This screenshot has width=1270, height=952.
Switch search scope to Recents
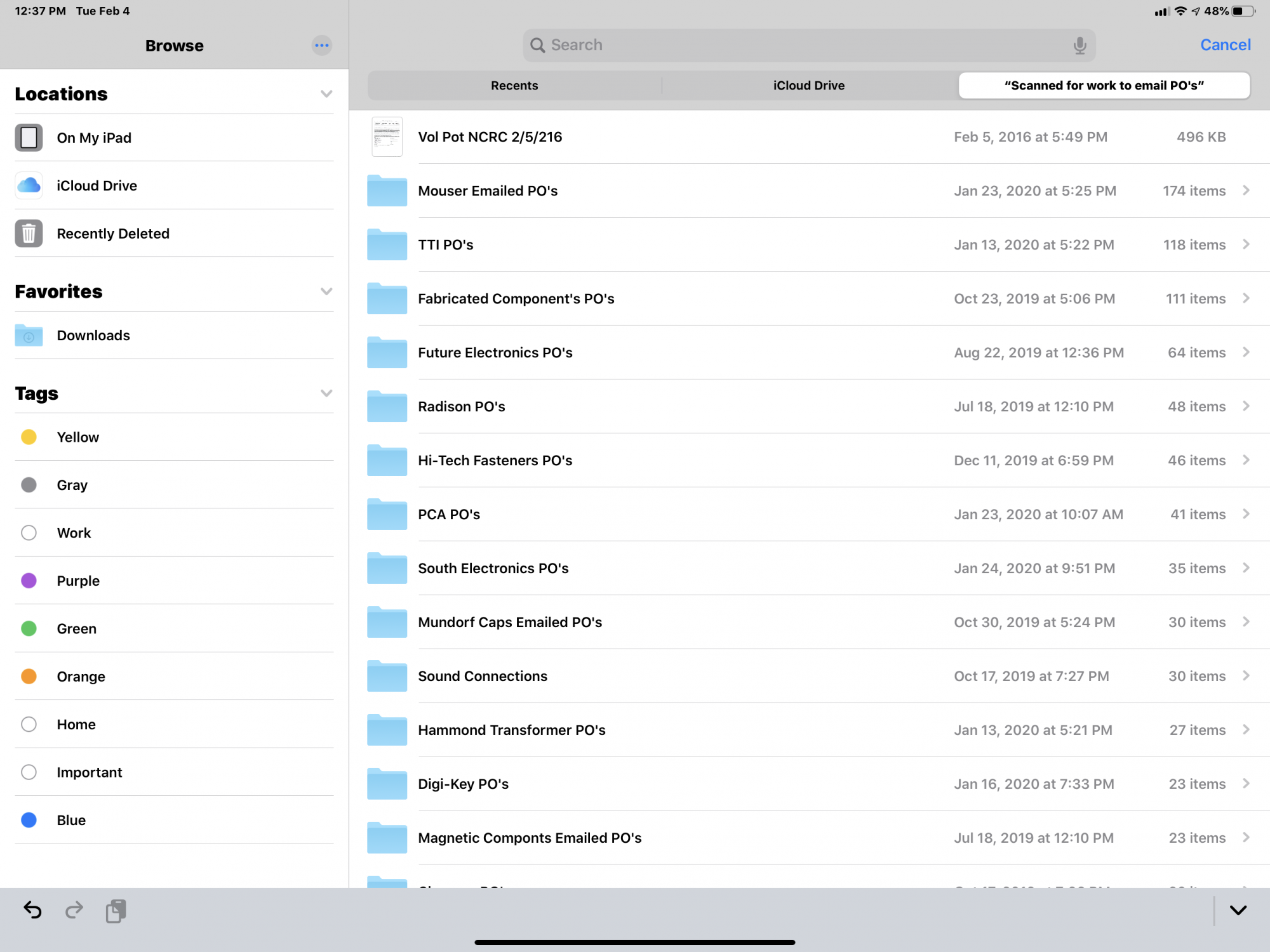(x=514, y=86)
